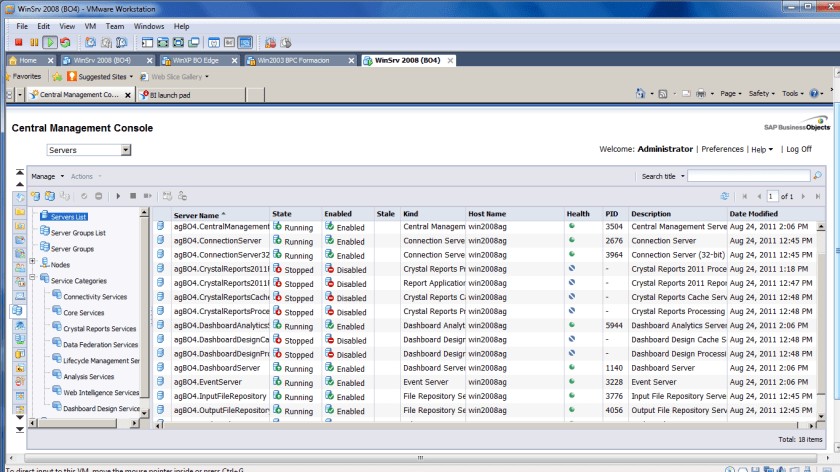Click the IE print icon
Image resolution: width=840 pixels, height=472 pixels.
700,94
